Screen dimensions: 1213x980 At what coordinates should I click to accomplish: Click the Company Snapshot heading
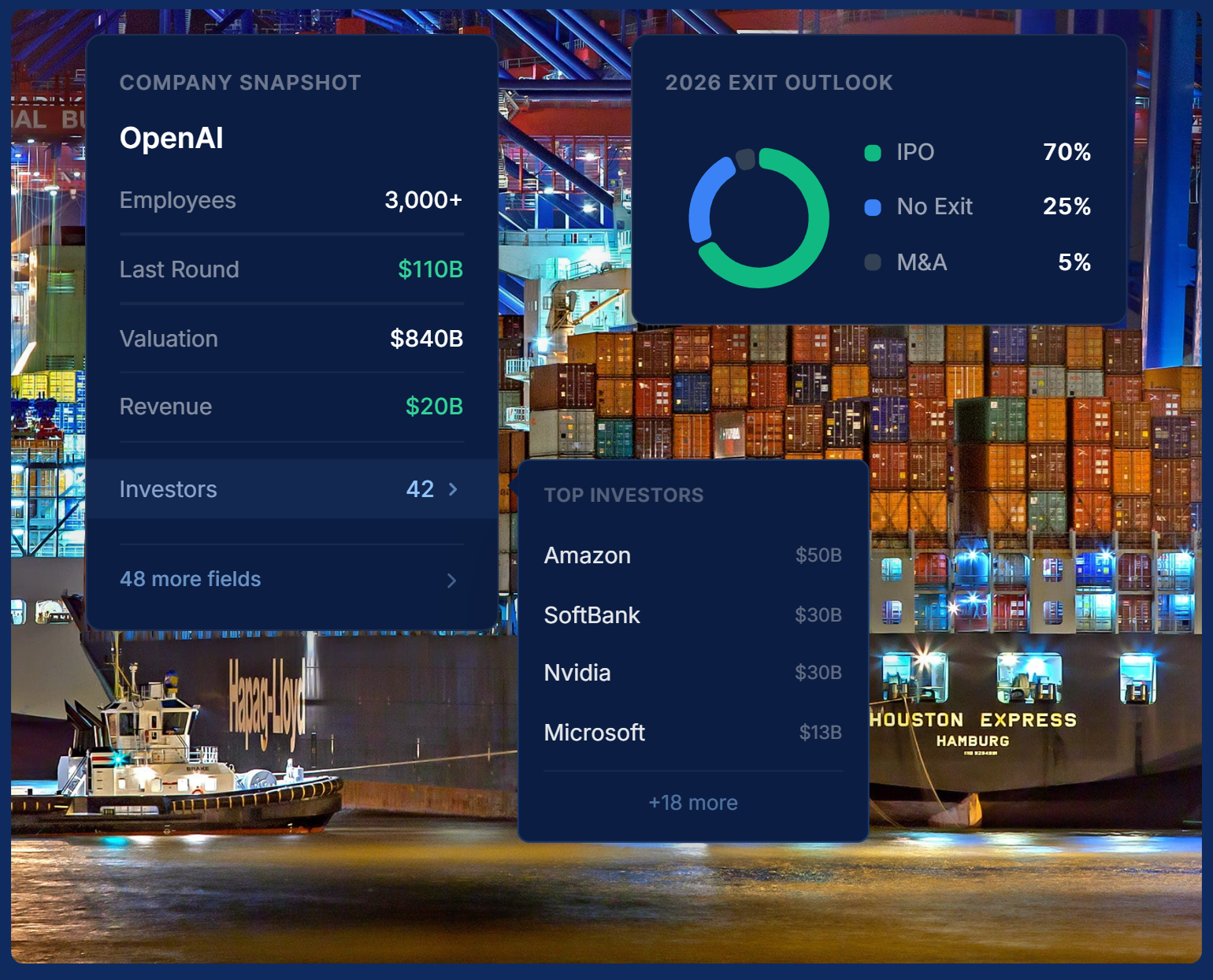tap(240, 83)
